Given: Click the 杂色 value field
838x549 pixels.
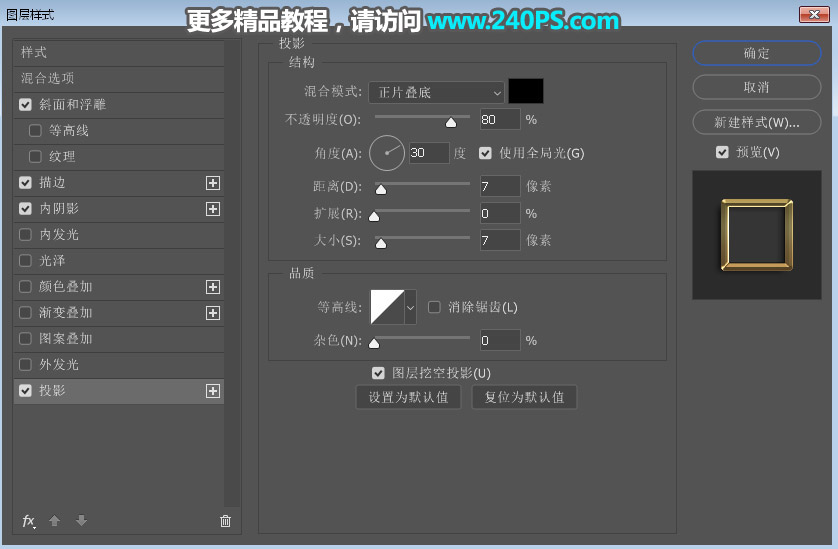Looking at the screenshot, I should 500,340.
